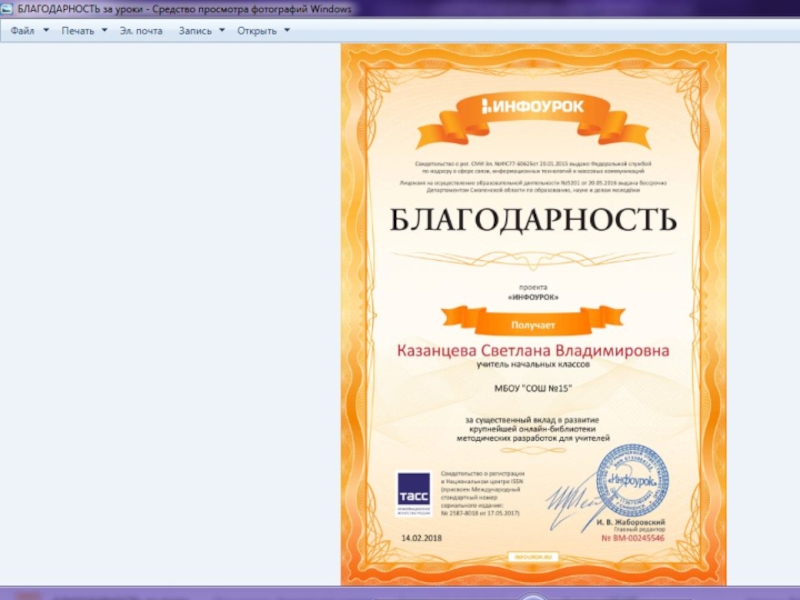Open the Файл menu

(23, 30)
